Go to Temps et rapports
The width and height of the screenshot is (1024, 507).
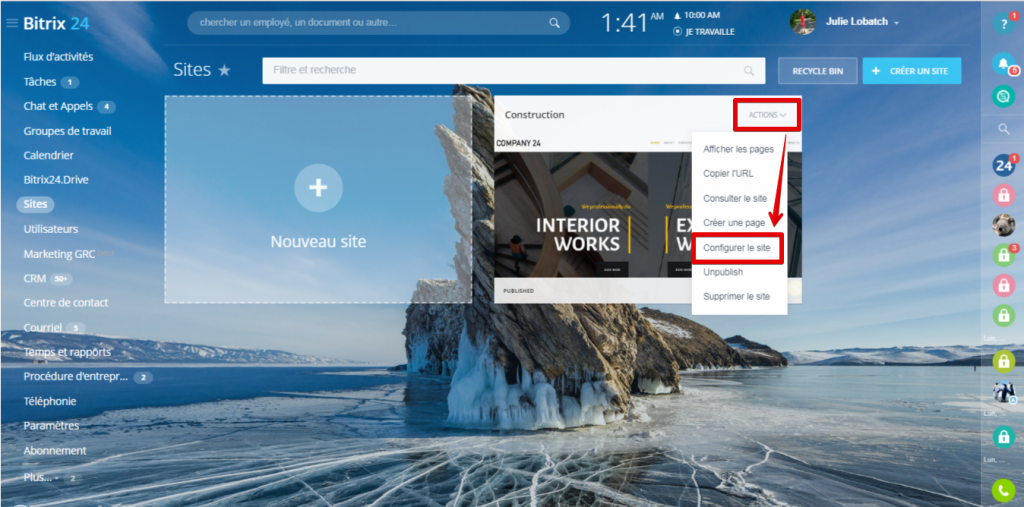click(67, 352)
